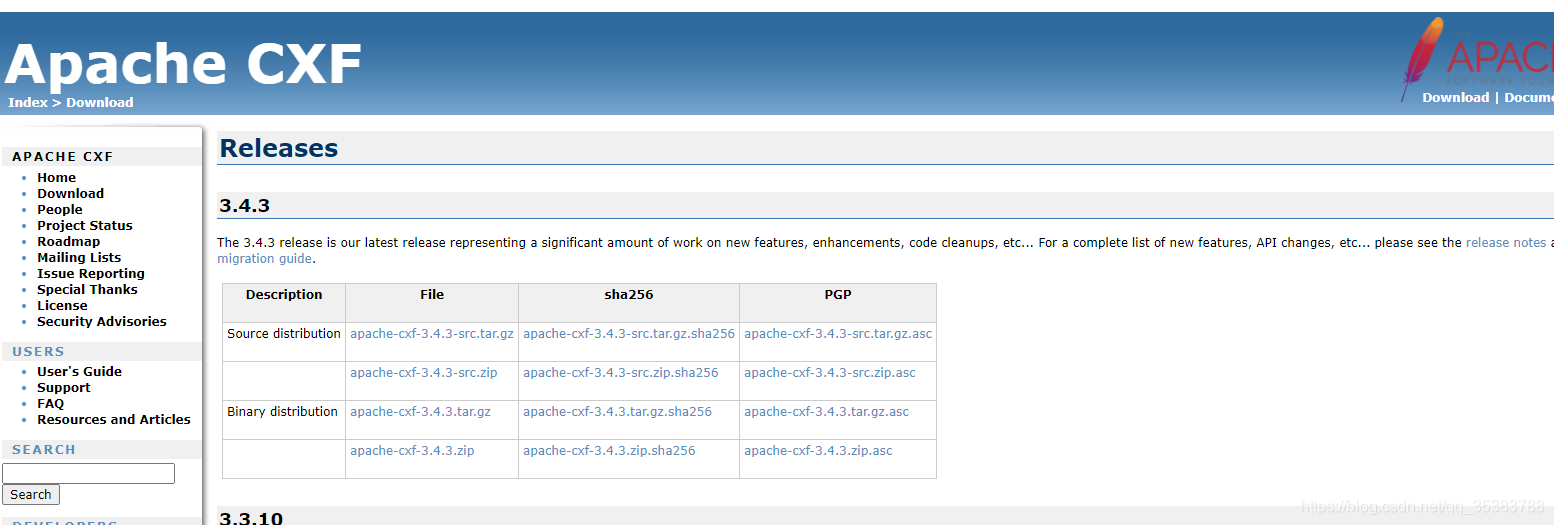Download apache-cxf-3.4.3.zip binary

click(x=412, y=450)
